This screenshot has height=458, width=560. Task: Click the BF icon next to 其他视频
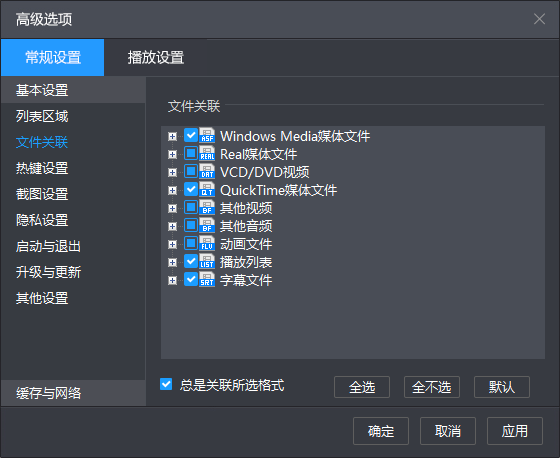tap(207, 208)
